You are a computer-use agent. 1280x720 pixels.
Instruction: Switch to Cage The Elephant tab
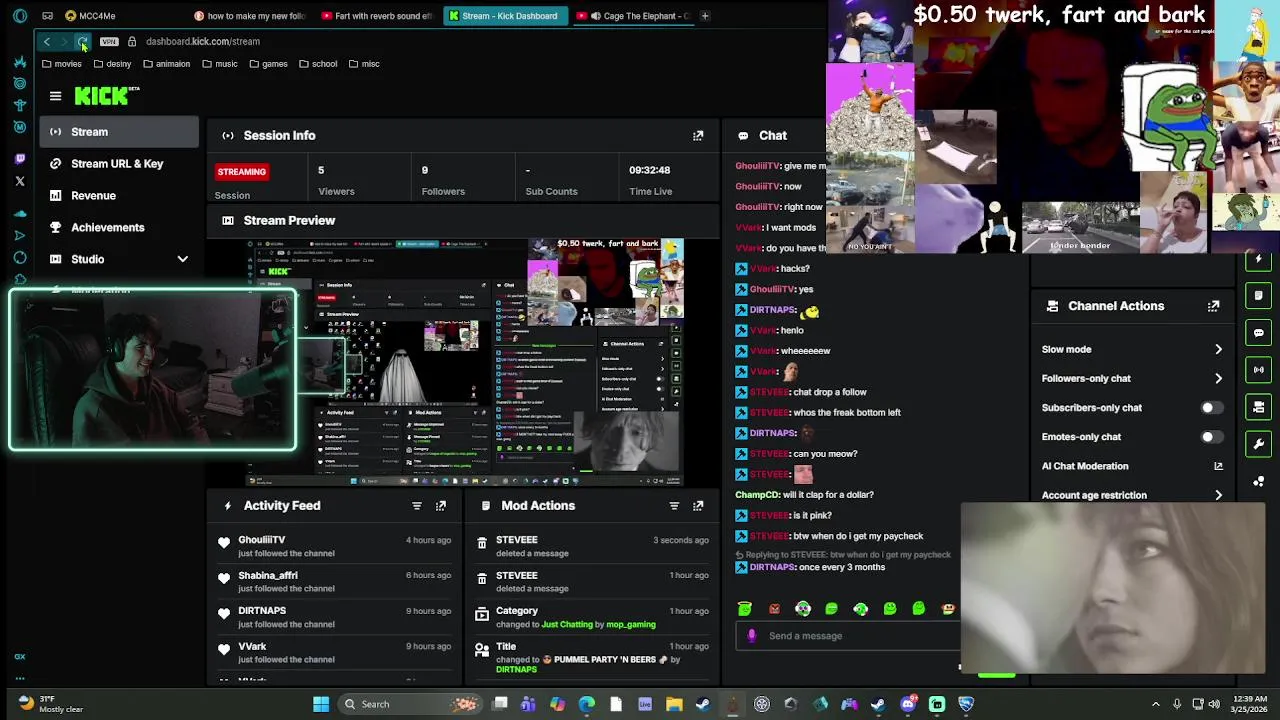click(632, 16)
